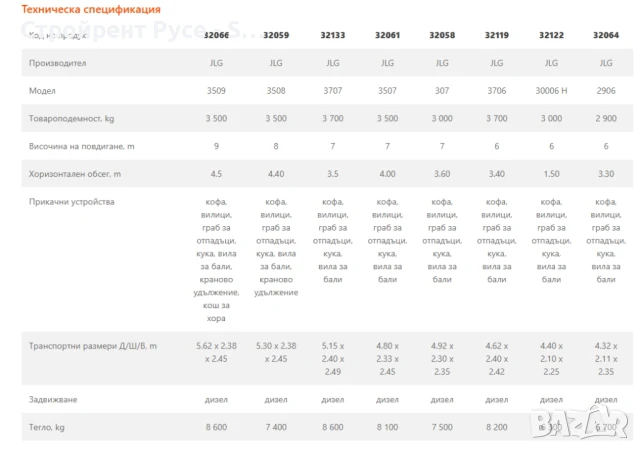
Task: Click the "Прикачни устройства" row label
Action: [x=71, y=202]
